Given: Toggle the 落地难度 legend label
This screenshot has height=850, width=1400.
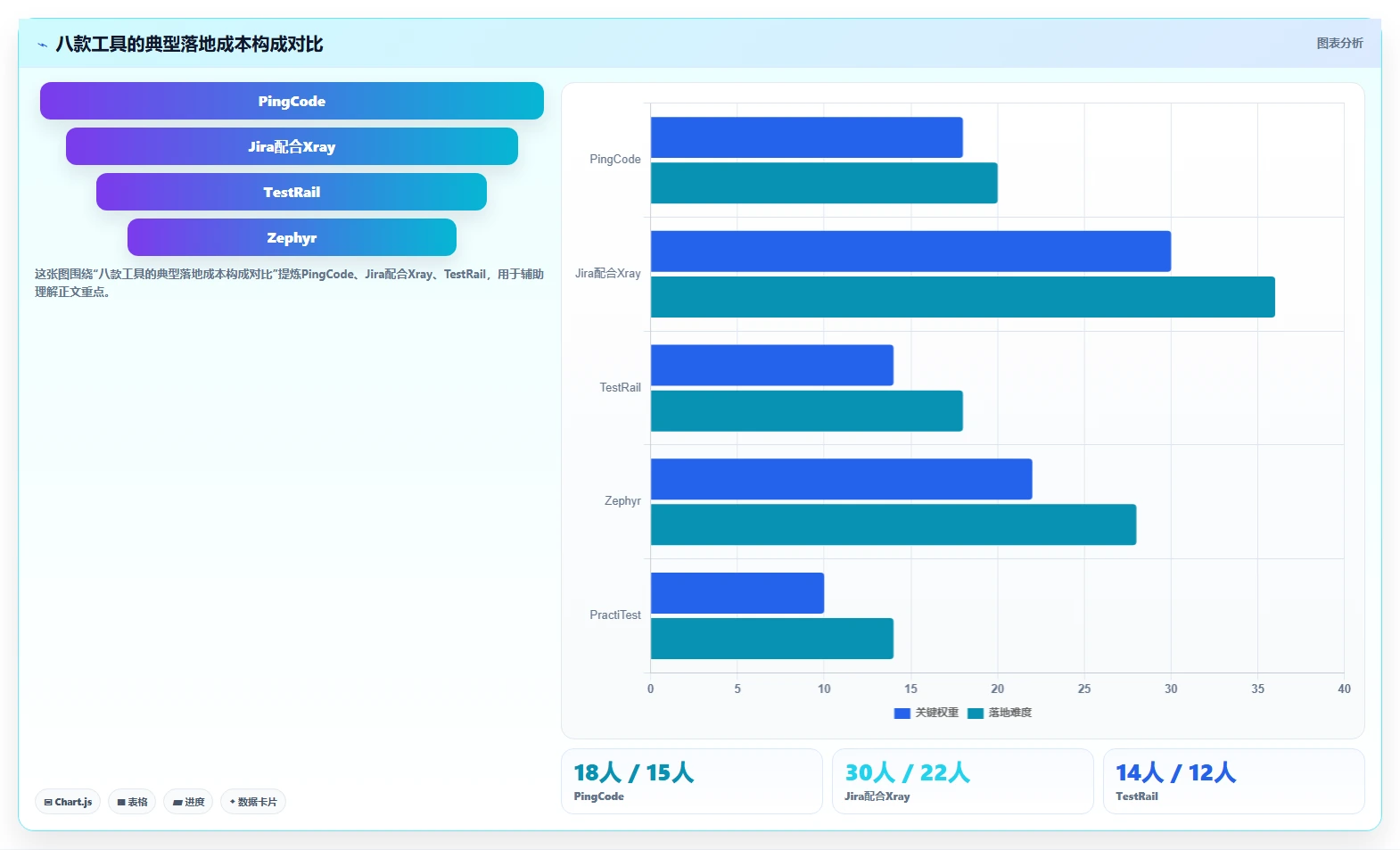Looking at the screenshot, I should (1009, 713).
